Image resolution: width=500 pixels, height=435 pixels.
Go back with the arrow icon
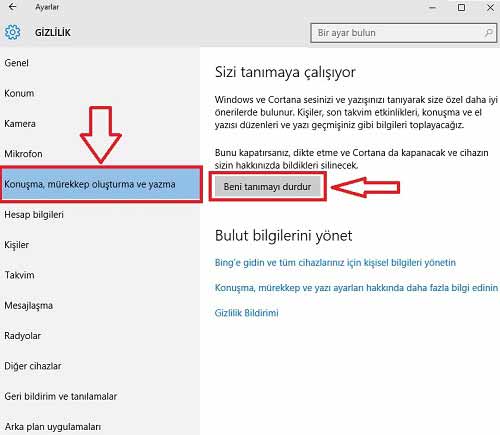(x=12, y=7)
